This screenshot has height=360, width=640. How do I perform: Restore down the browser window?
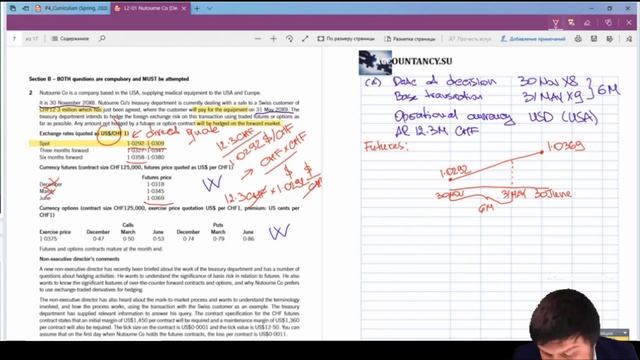click(610, 8)
